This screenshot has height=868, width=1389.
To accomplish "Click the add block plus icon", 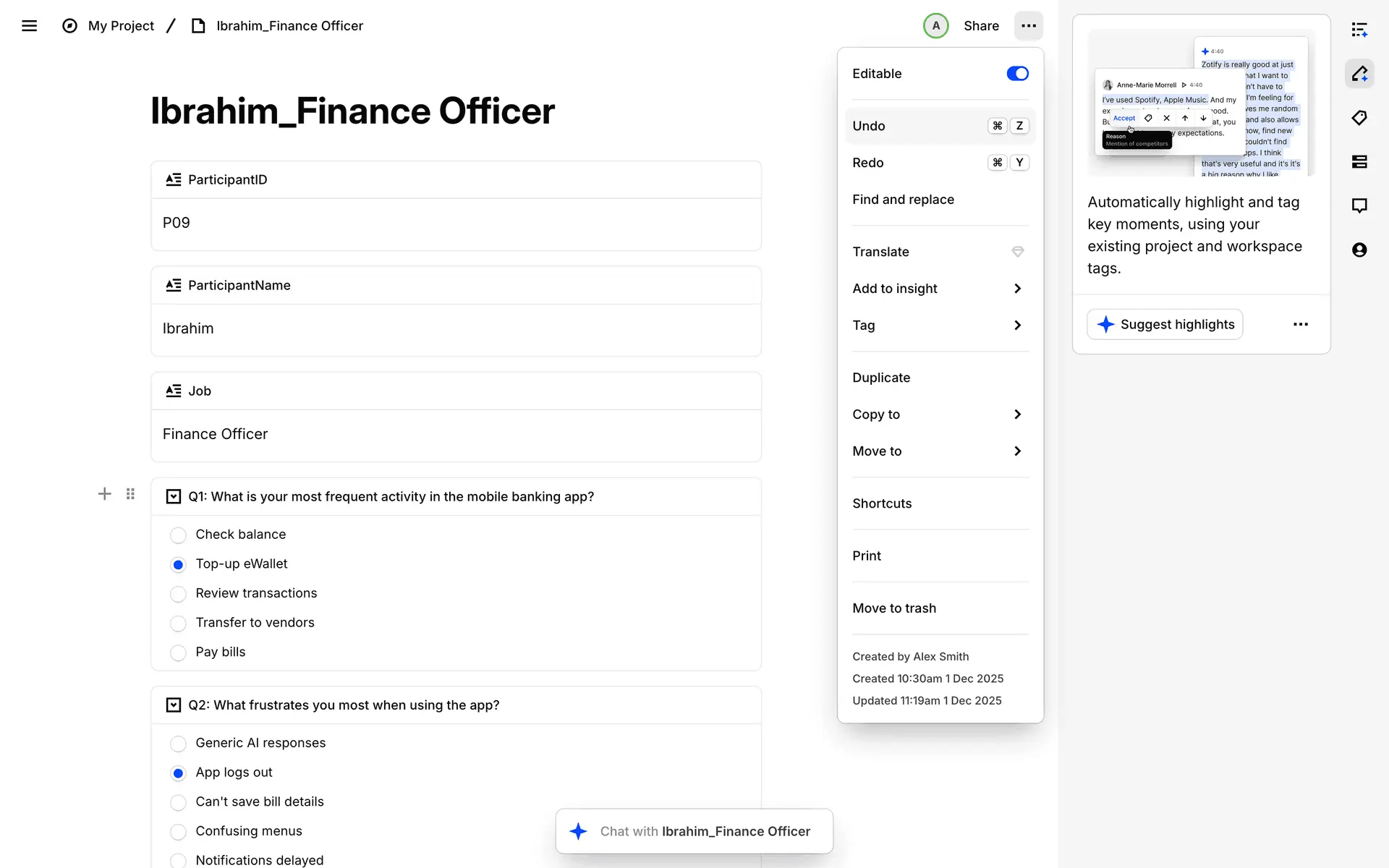I will click(x=105, y=494).
